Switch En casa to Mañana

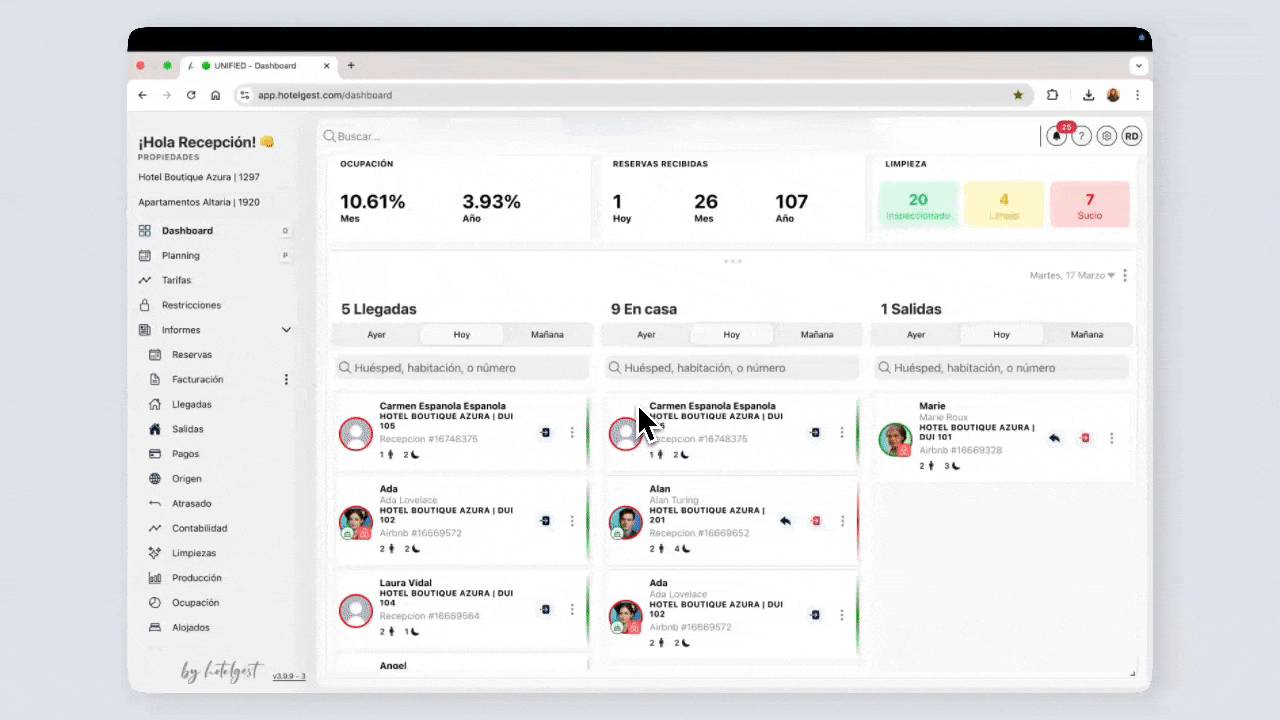(x=816, y=335)
